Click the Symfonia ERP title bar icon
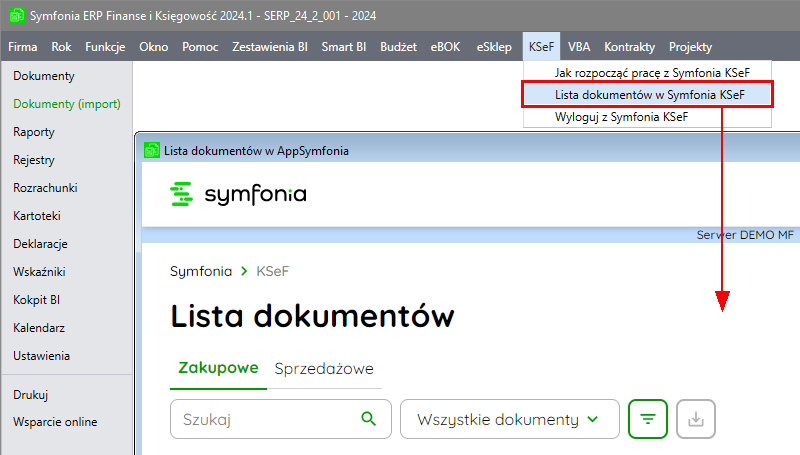This screenshot has height=455, width=800. coord(15,16)
